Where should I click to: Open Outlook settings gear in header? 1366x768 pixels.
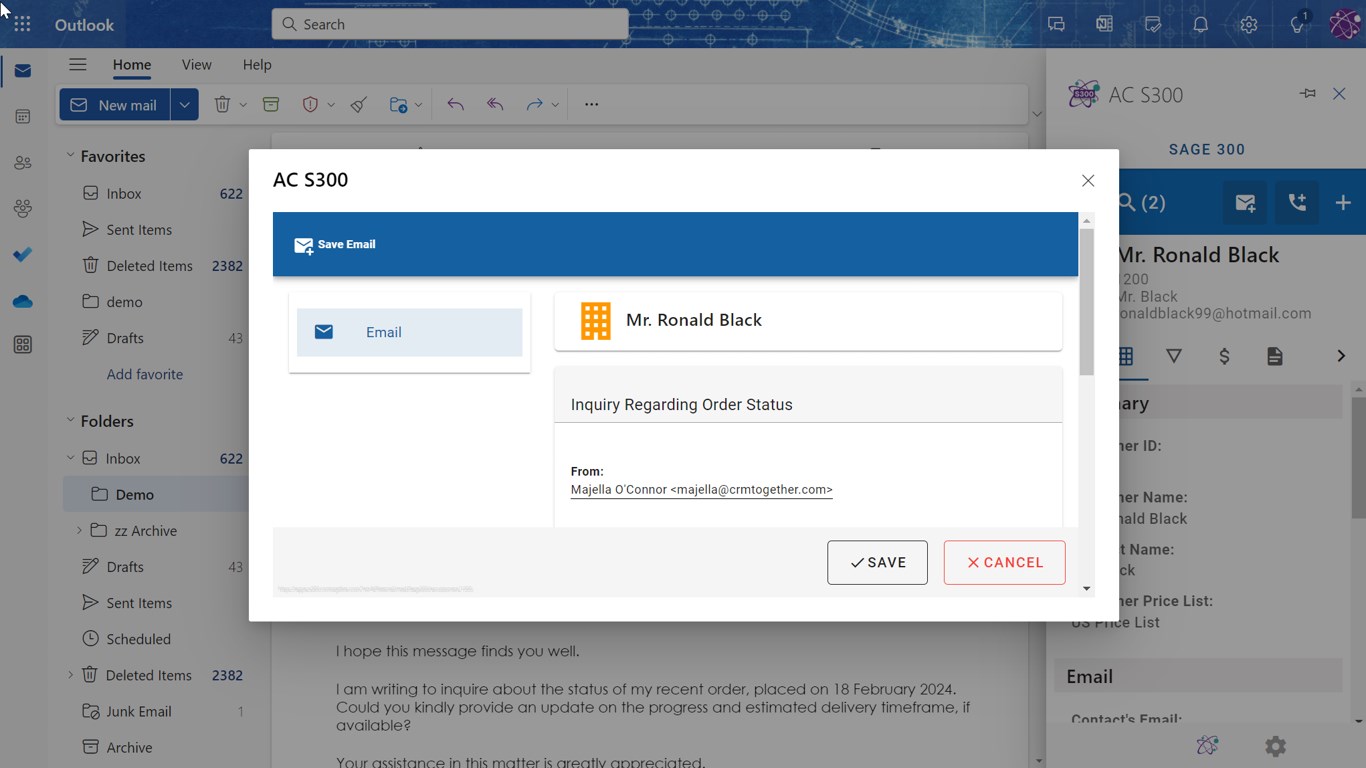(x=1249, y=24)
